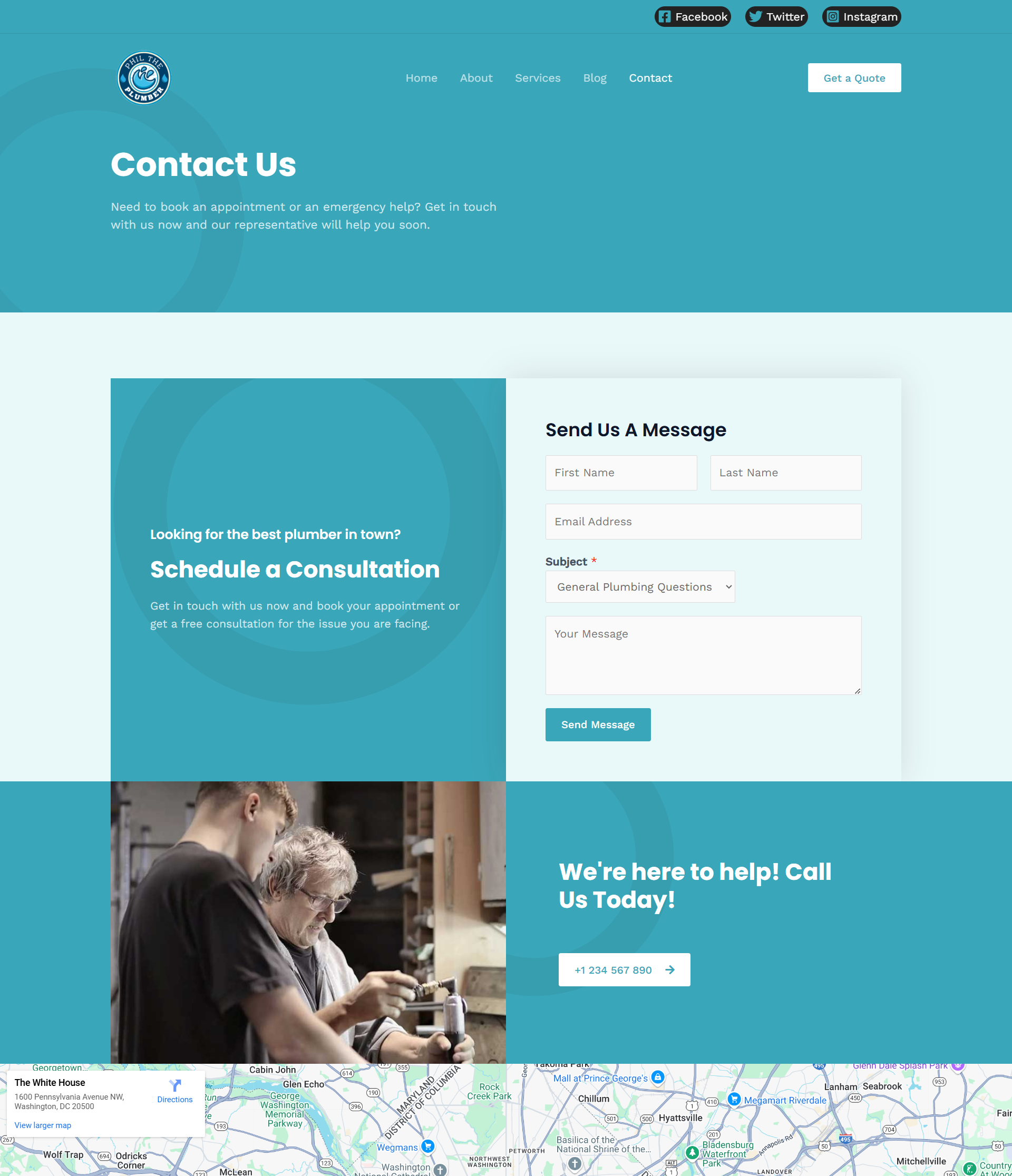Click the Get a Quote button
The width and height of the screenshot is (1012, 1176).
coord(854,77)
